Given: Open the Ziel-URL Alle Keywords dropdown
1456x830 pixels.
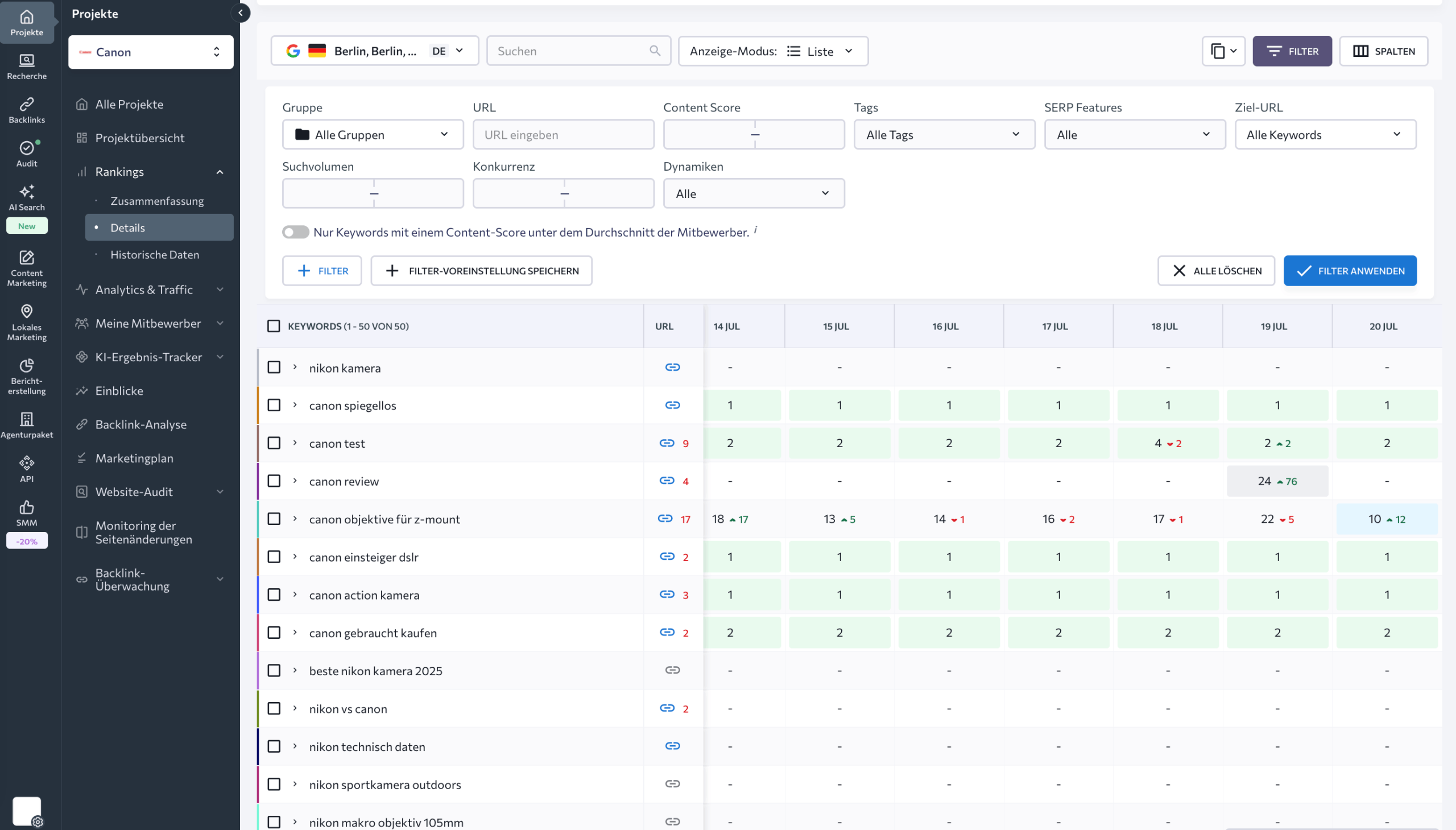Looking at the screenshot, I should [1326, 134].
